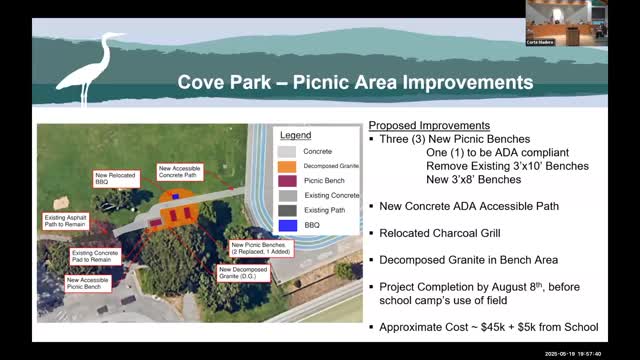Click the blue BBQ square on the map
The image size is (640, 360).
click(176, 197)
